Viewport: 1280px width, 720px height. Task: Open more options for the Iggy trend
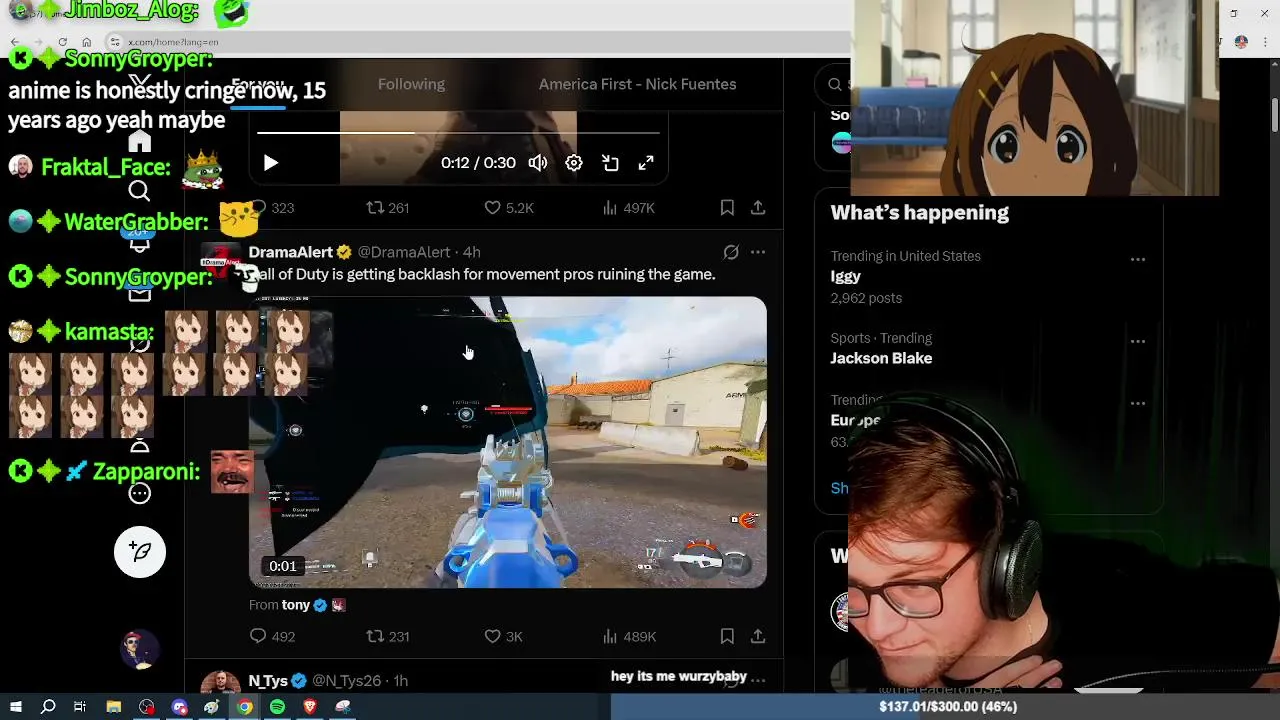click(x=1137, y=259)
